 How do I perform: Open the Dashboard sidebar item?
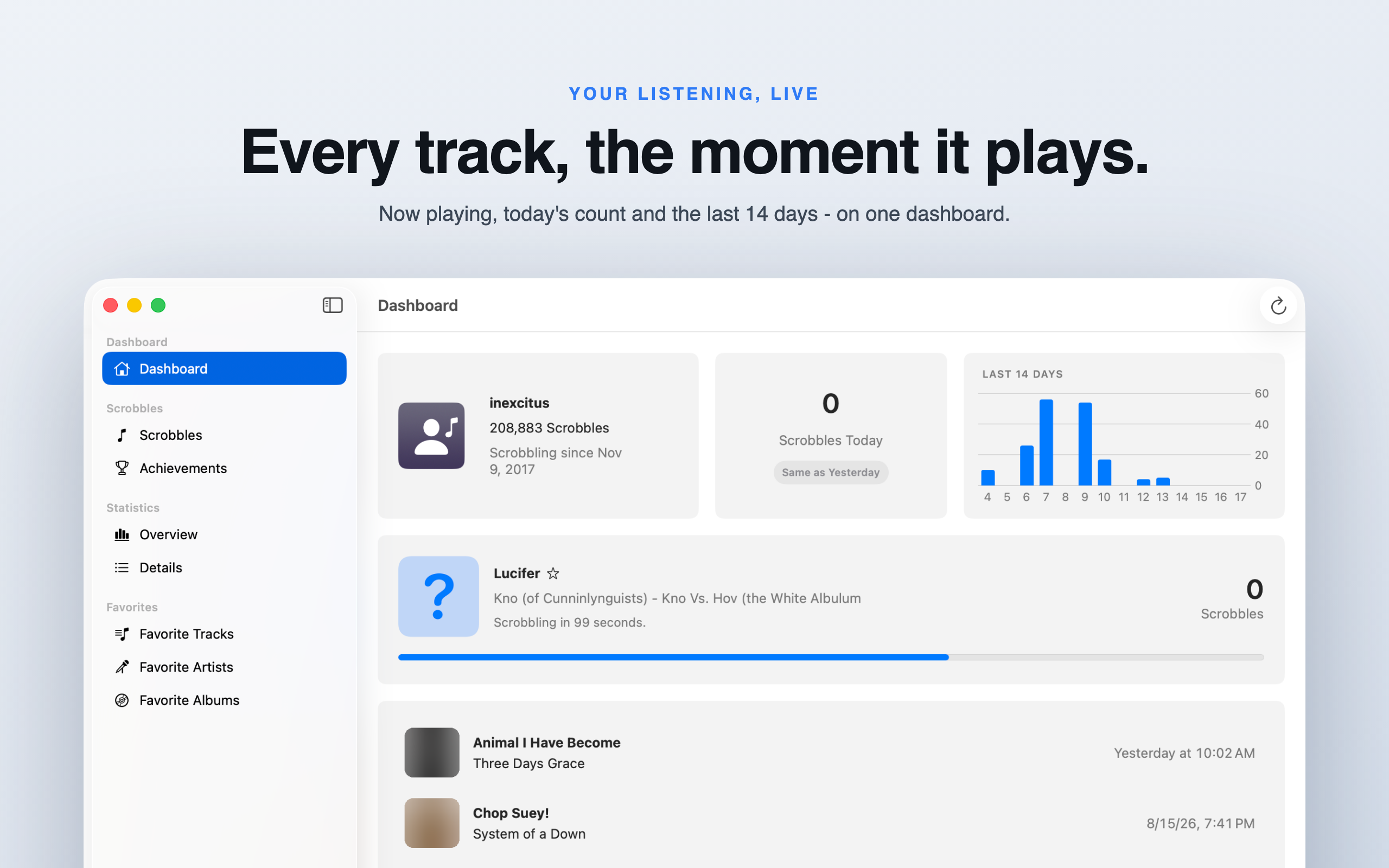click(x=225, y=368)
